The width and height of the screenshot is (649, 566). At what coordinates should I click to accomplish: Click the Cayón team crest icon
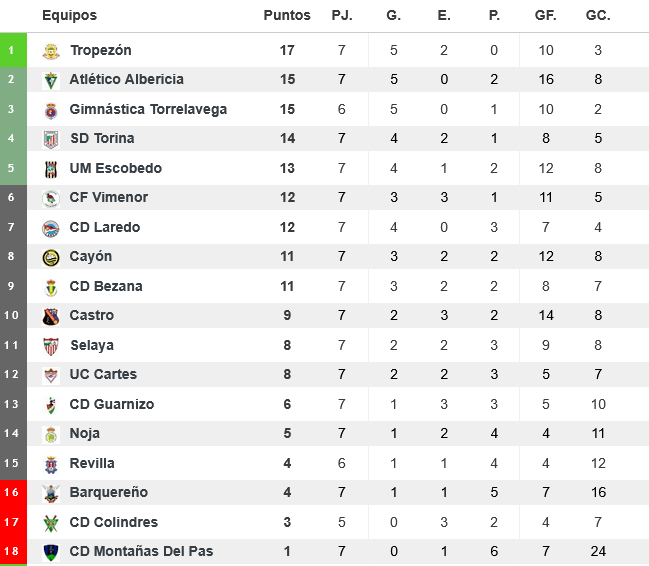click(51, 257)
